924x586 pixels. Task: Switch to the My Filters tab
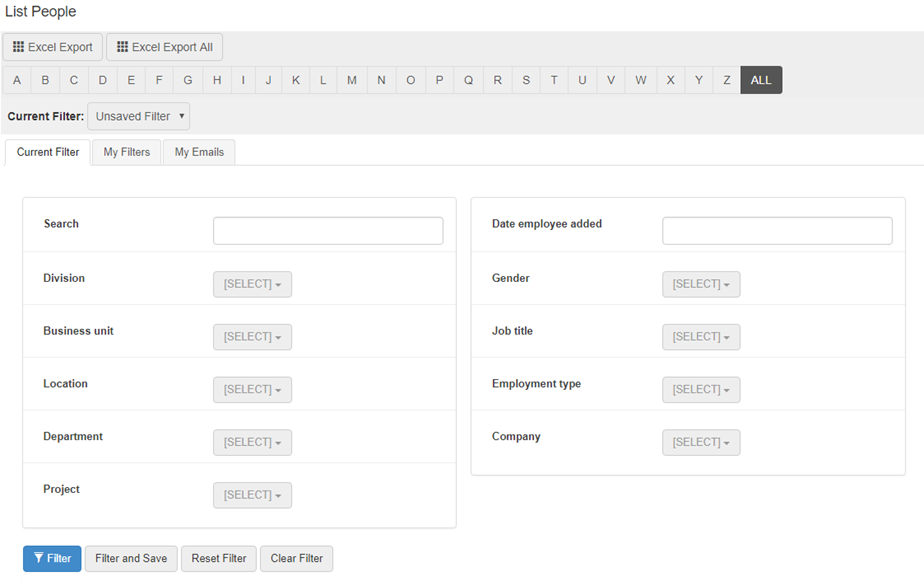[127, 152]
